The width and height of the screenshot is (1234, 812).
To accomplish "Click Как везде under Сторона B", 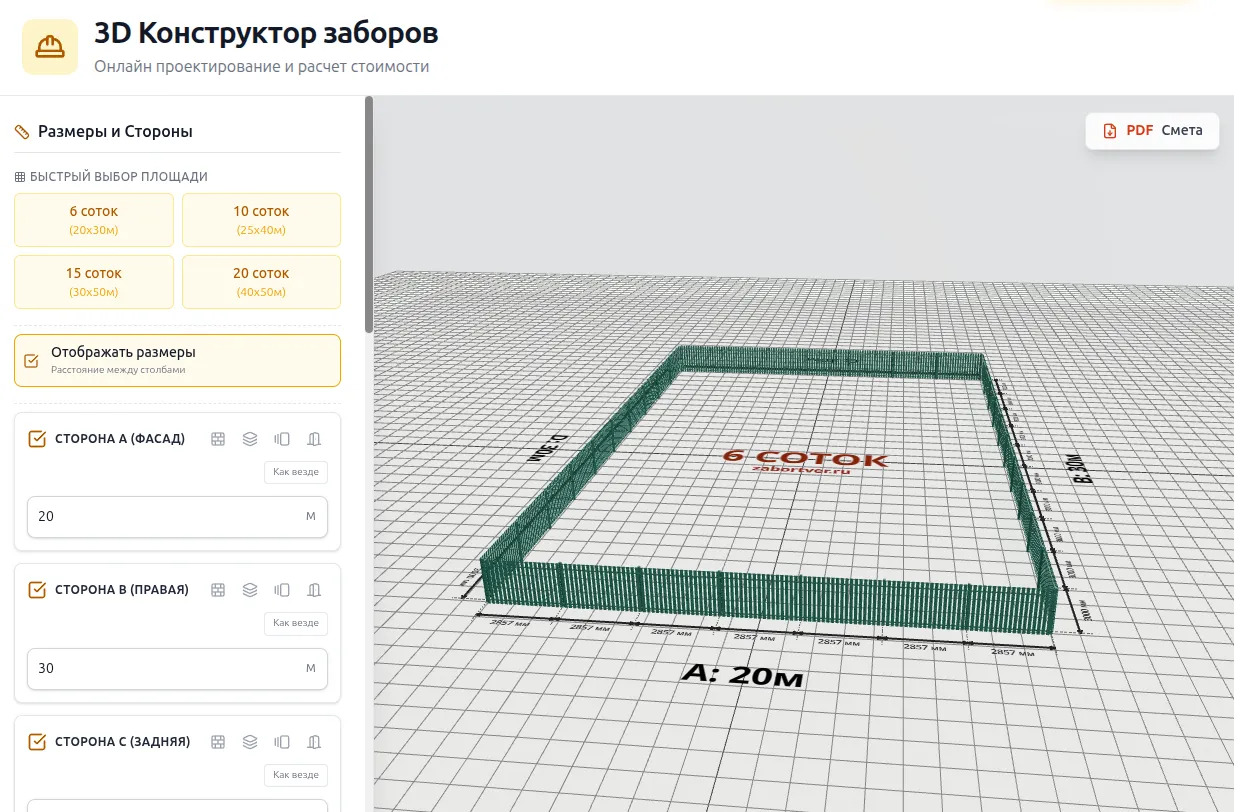I will click(x=296, y=623).
